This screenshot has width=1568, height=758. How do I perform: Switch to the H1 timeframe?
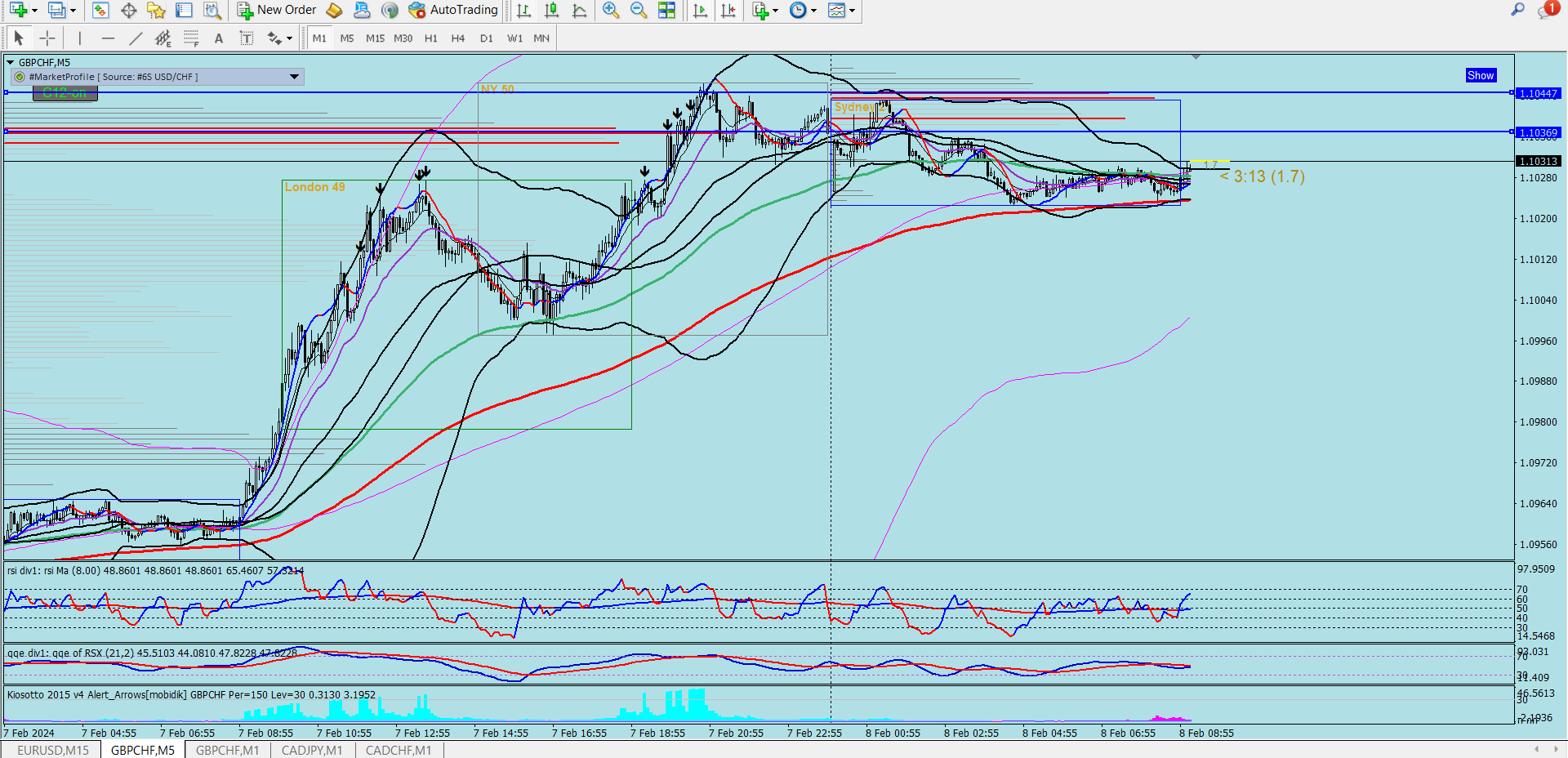point(430,38)
